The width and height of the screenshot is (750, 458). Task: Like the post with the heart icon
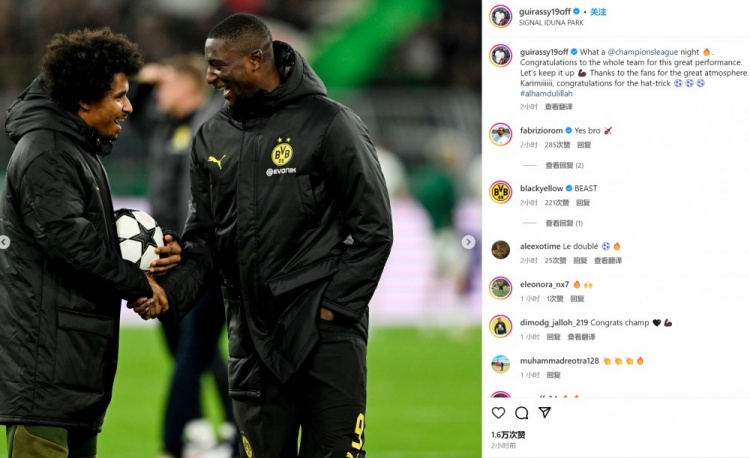(x=498, y=413)
